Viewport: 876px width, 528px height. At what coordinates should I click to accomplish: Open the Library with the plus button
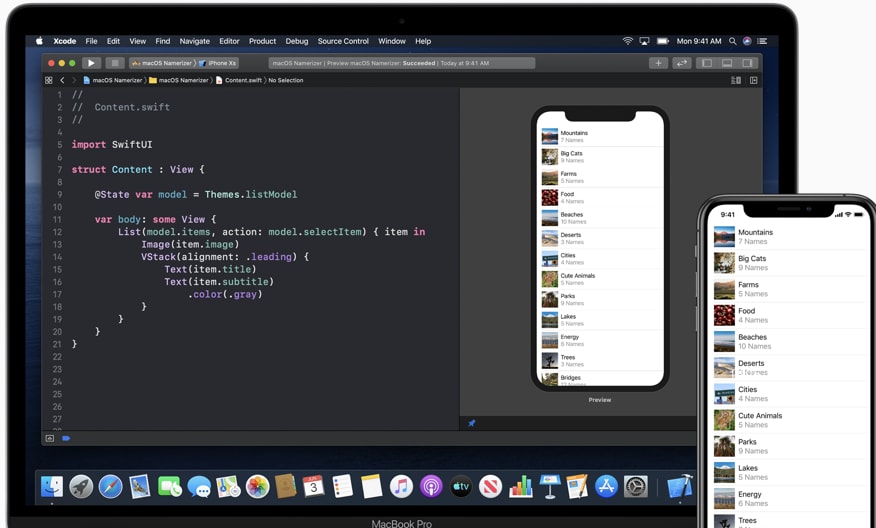click(x=659, y=63)
